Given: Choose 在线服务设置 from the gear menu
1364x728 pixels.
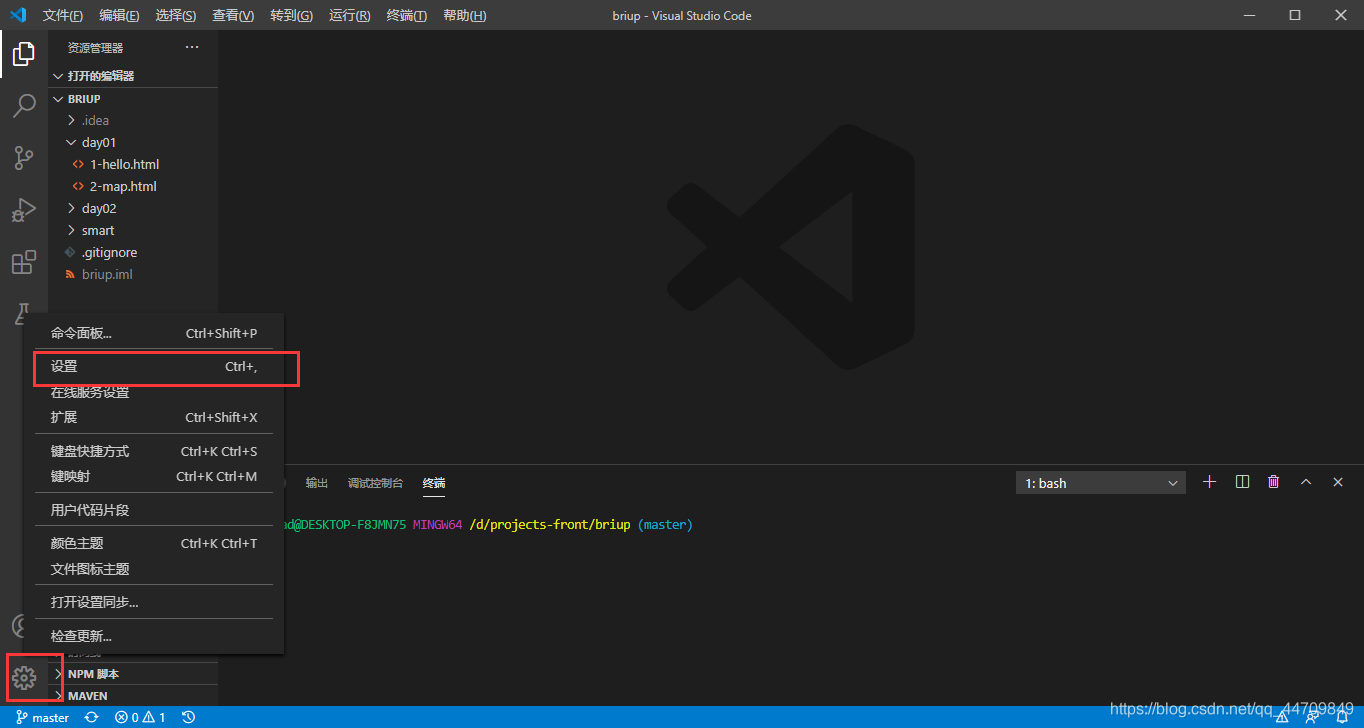Looking at the screenshot, I should pos(154,392).
